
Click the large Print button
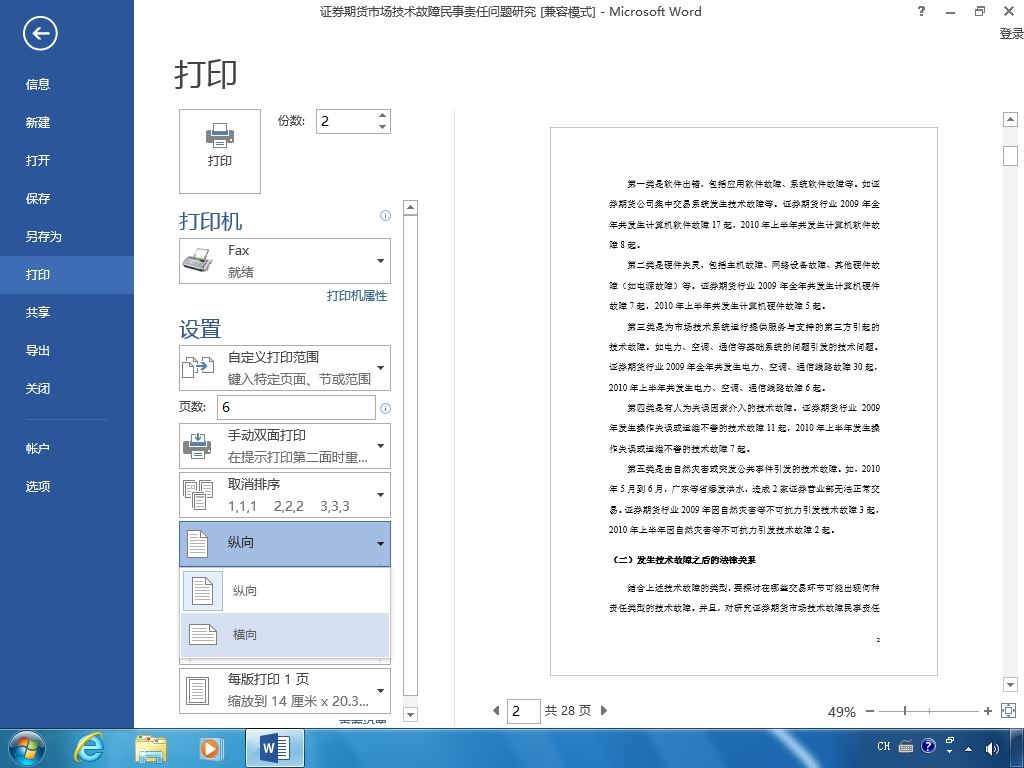pos(220,151)
